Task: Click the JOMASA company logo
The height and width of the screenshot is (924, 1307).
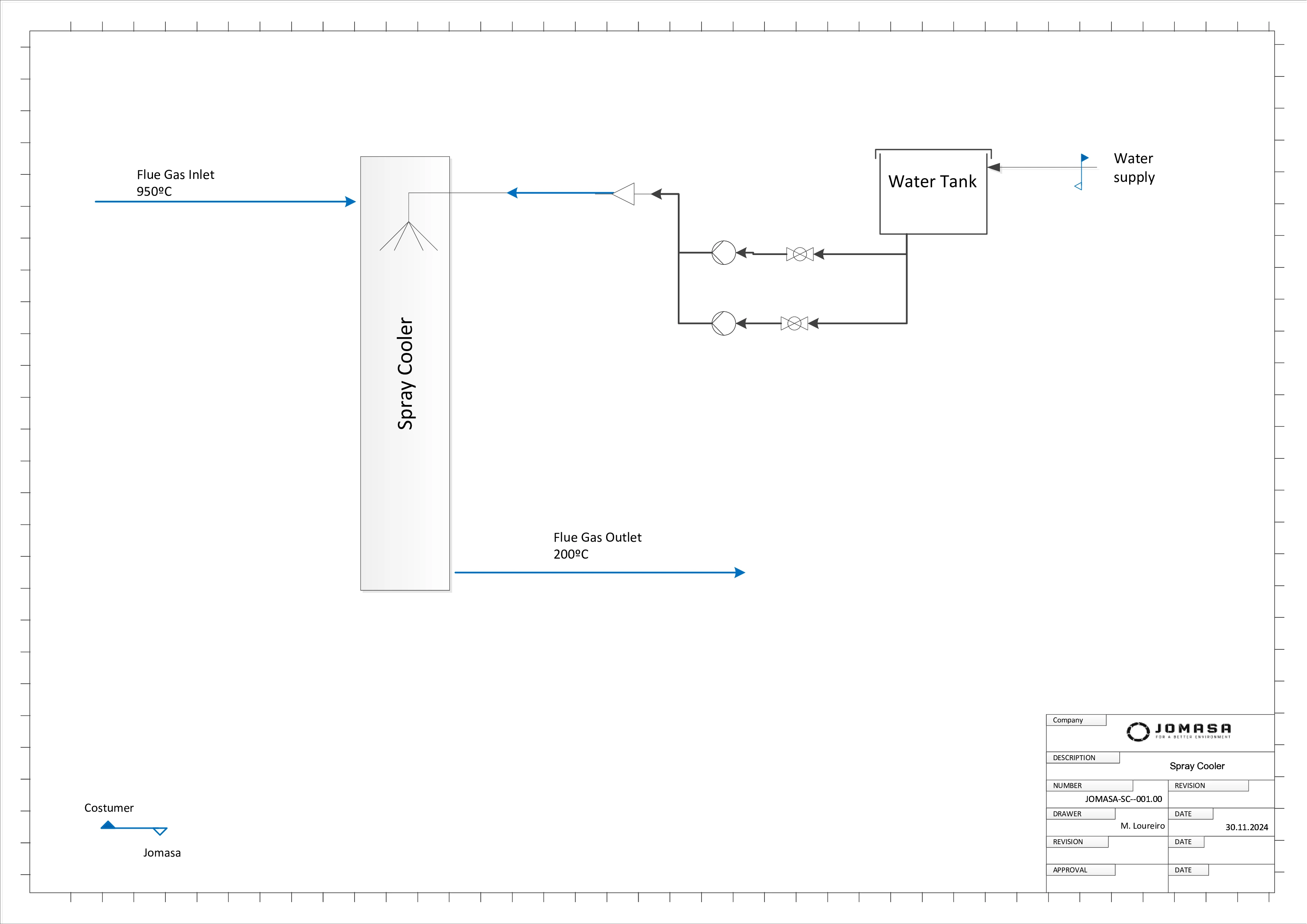Action: coord(1179,732)
